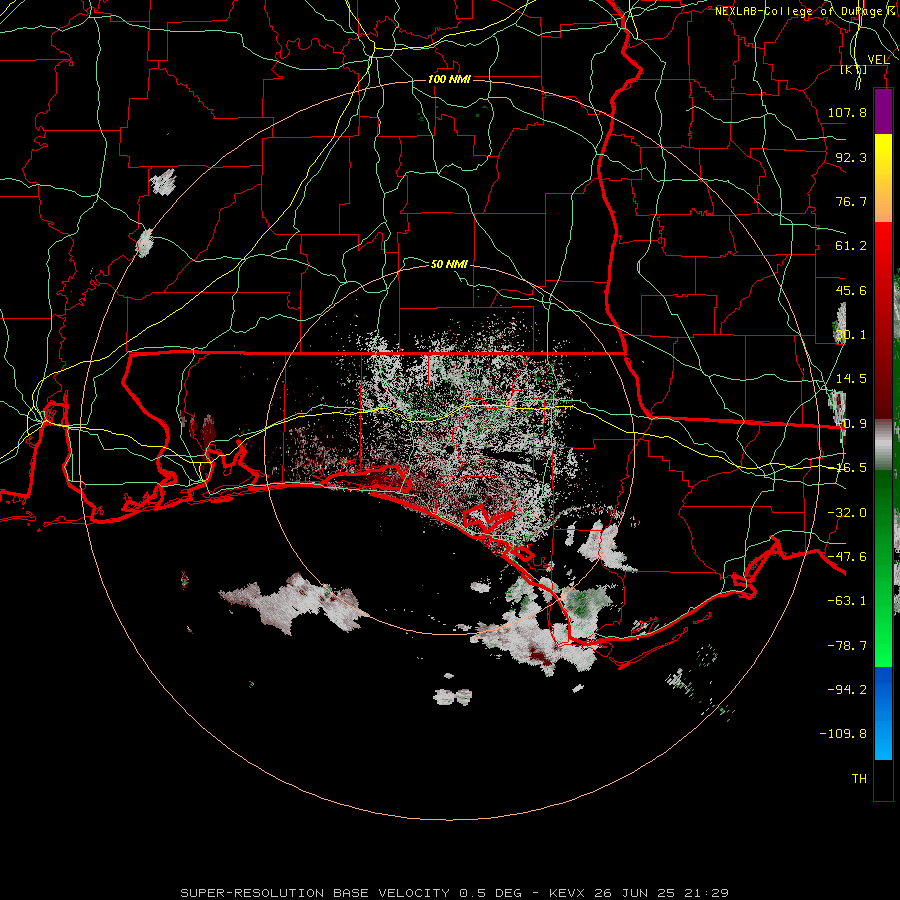900x900 pixels.
Task: Select the -78.7 legend value
Action: (847, 646)
